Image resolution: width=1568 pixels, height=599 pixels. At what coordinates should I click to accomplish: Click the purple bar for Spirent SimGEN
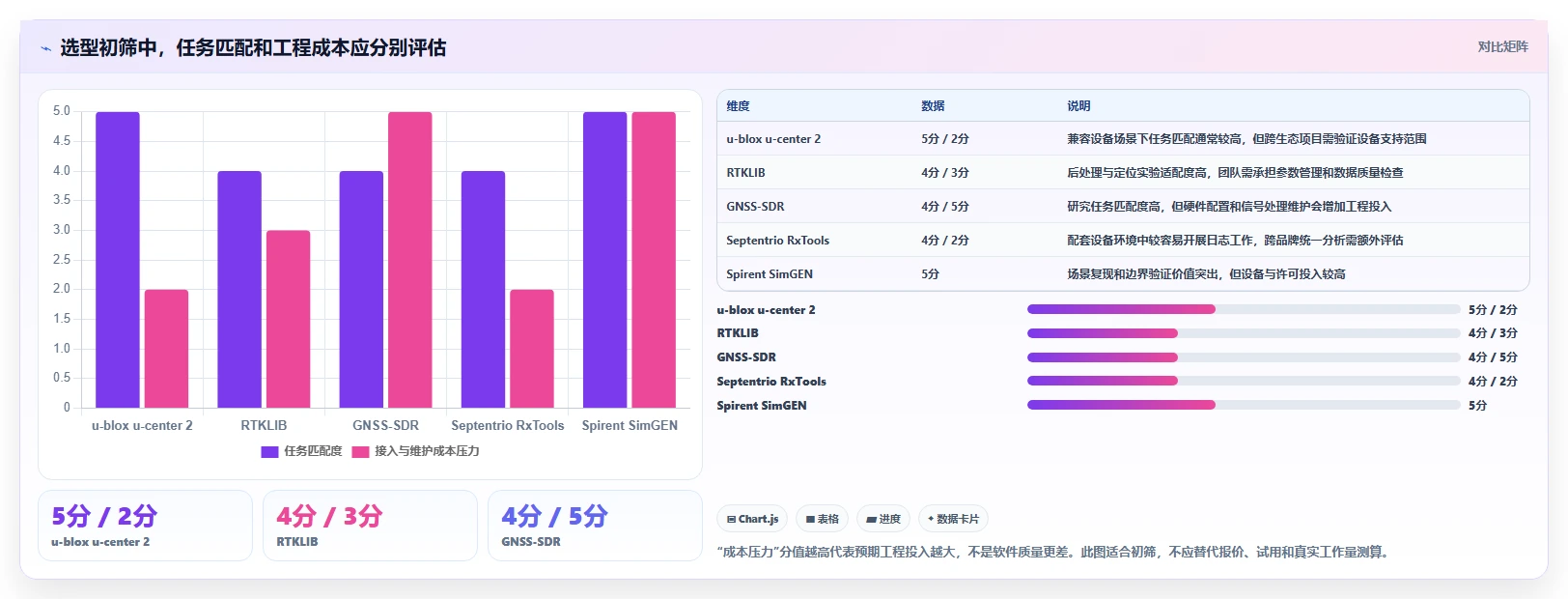[604, 260]
